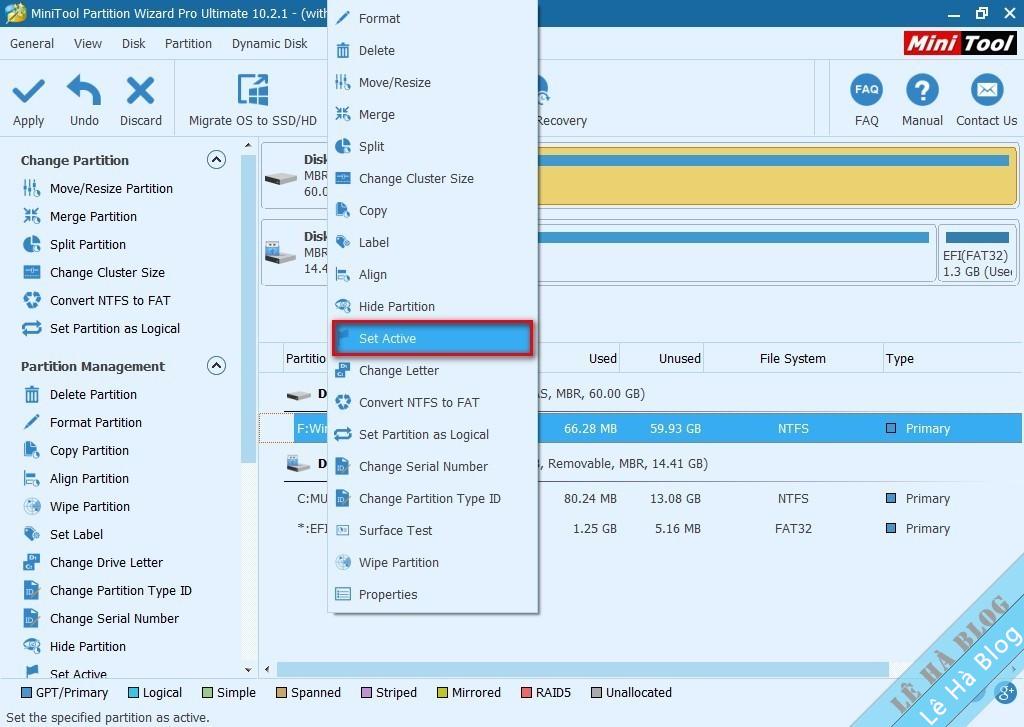Open the FAQ help icon
This screenshot has height=727, width=1024.
tap(866, 90)
